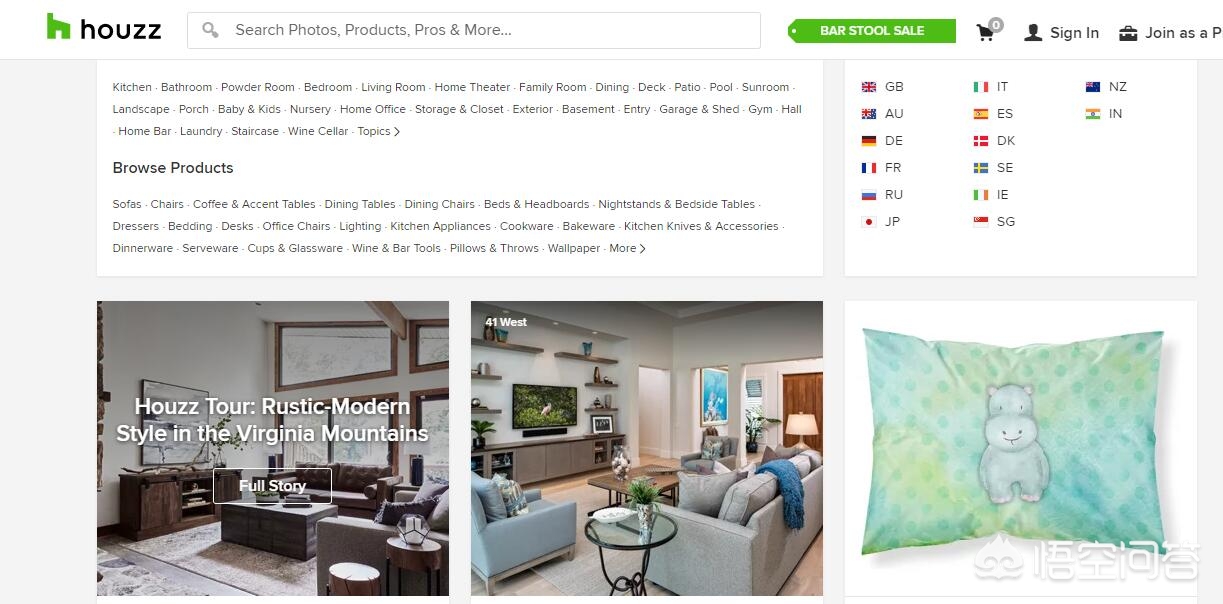This screenshot has width=1223, height=604.
Task: Click the Houzz logo icon
Action: 59,28
